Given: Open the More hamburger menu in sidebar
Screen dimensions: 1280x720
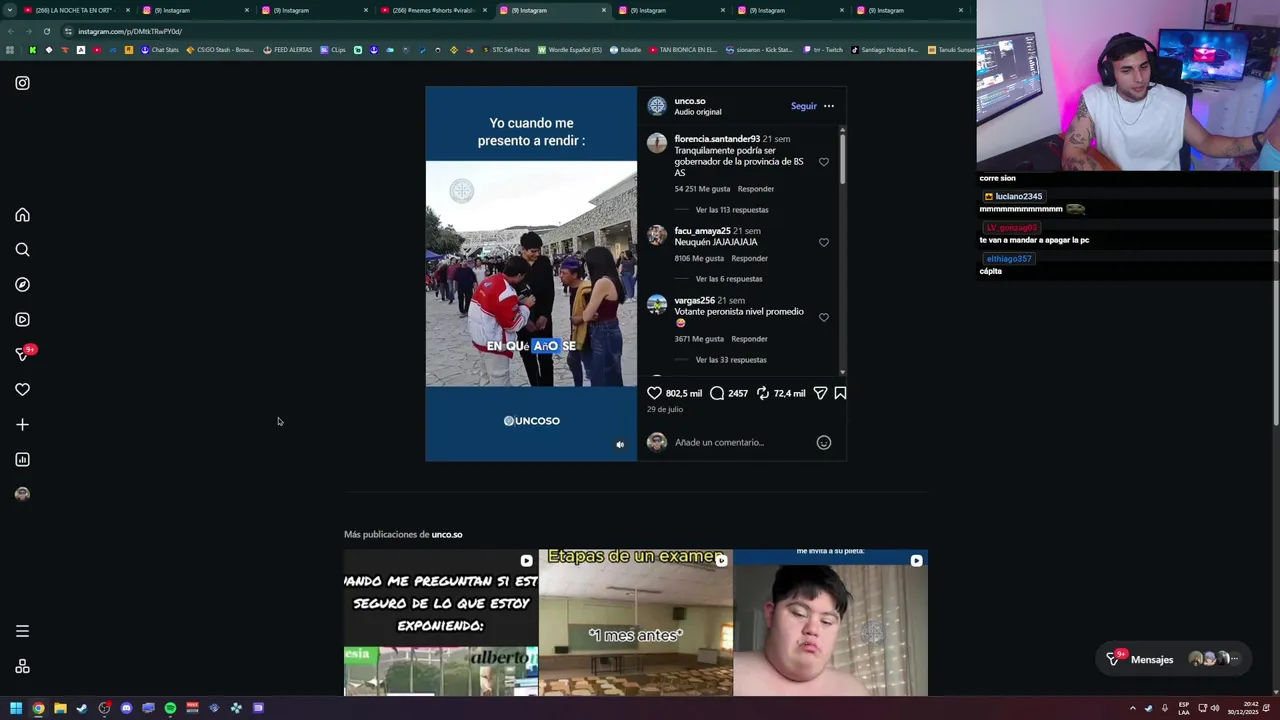Looking at the screenshot, I should tap(22, 631).
